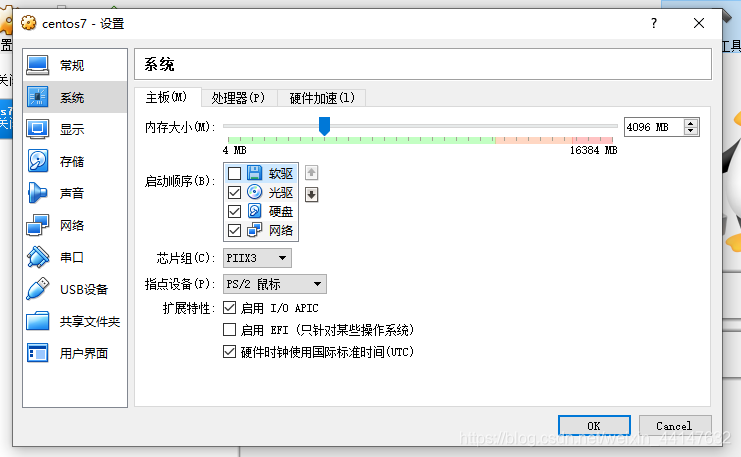Select the 光驱 text in boot order
This screenshot has height=457, width=741.
point(281,192)
